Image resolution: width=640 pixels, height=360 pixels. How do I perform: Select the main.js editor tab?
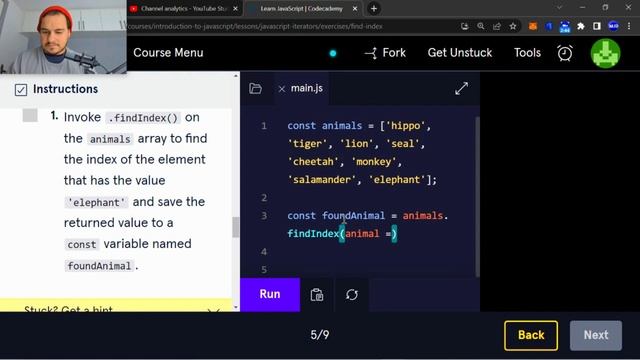[307, 89]
